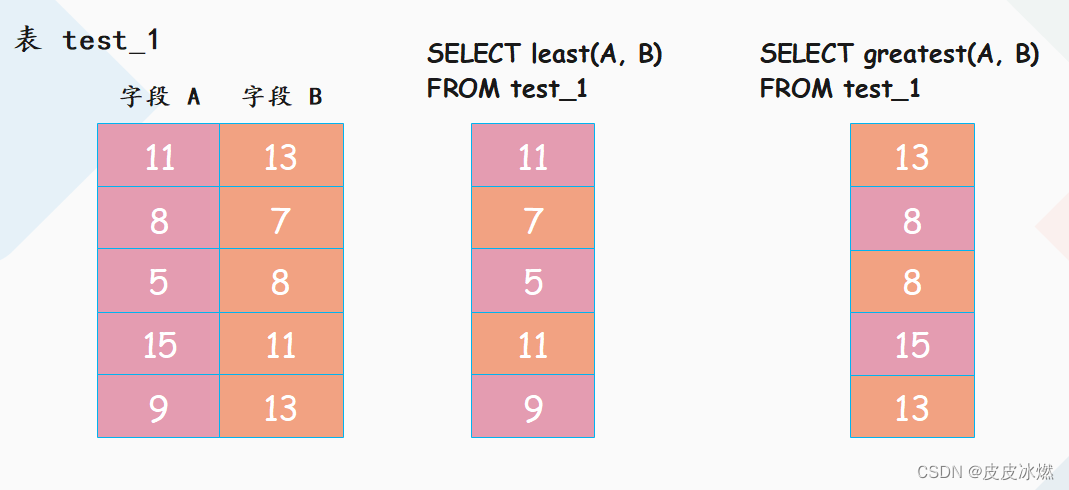
Task: Click the 5 cell under 字段 A
Action: pos(159,281)
